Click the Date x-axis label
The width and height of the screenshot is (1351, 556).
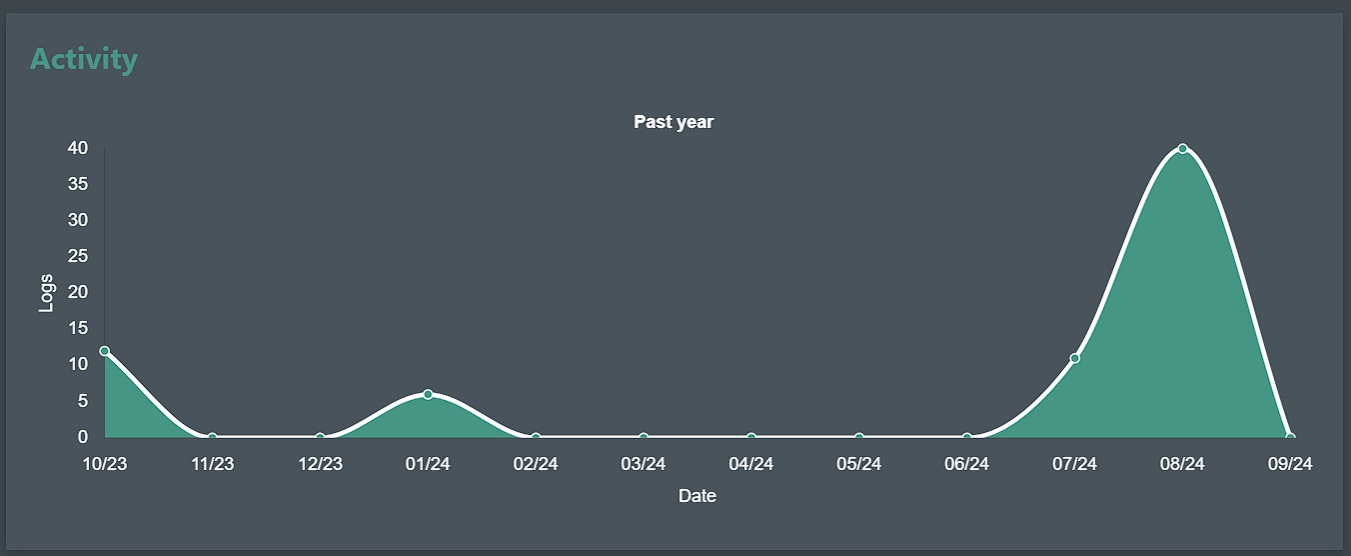click(697, 495)
